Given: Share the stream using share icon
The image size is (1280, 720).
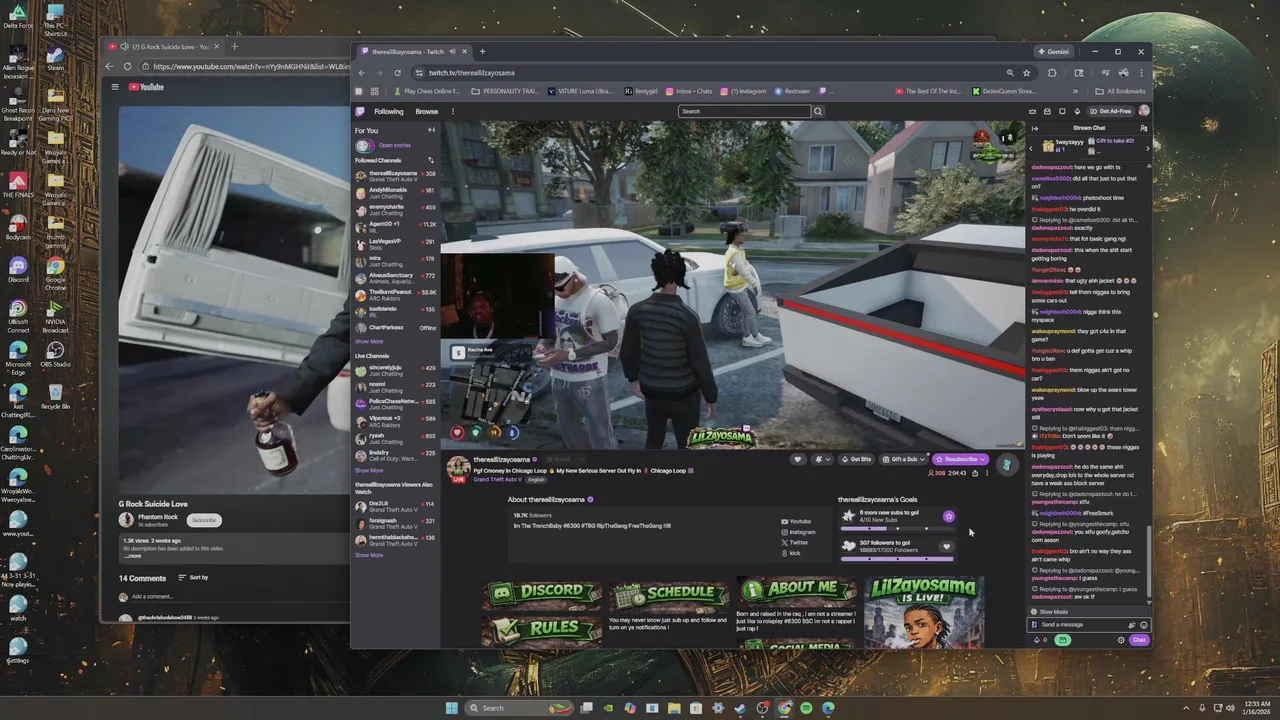Looking at the screenshot, I should [x=975, y=473].
